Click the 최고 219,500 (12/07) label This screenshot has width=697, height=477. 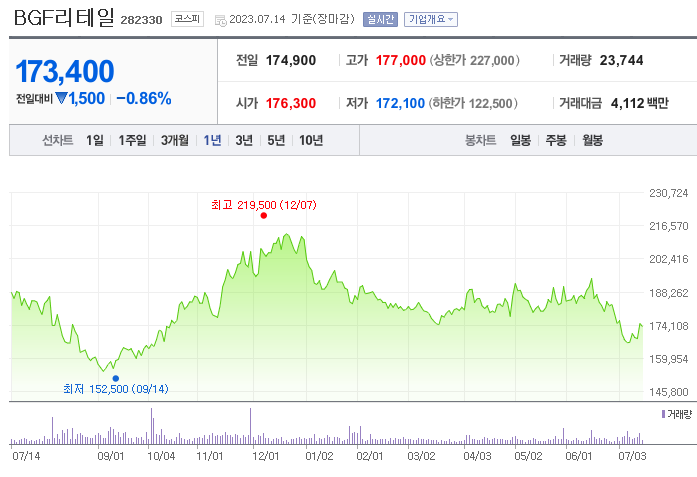pyautogui.click(x=264, y=205)
